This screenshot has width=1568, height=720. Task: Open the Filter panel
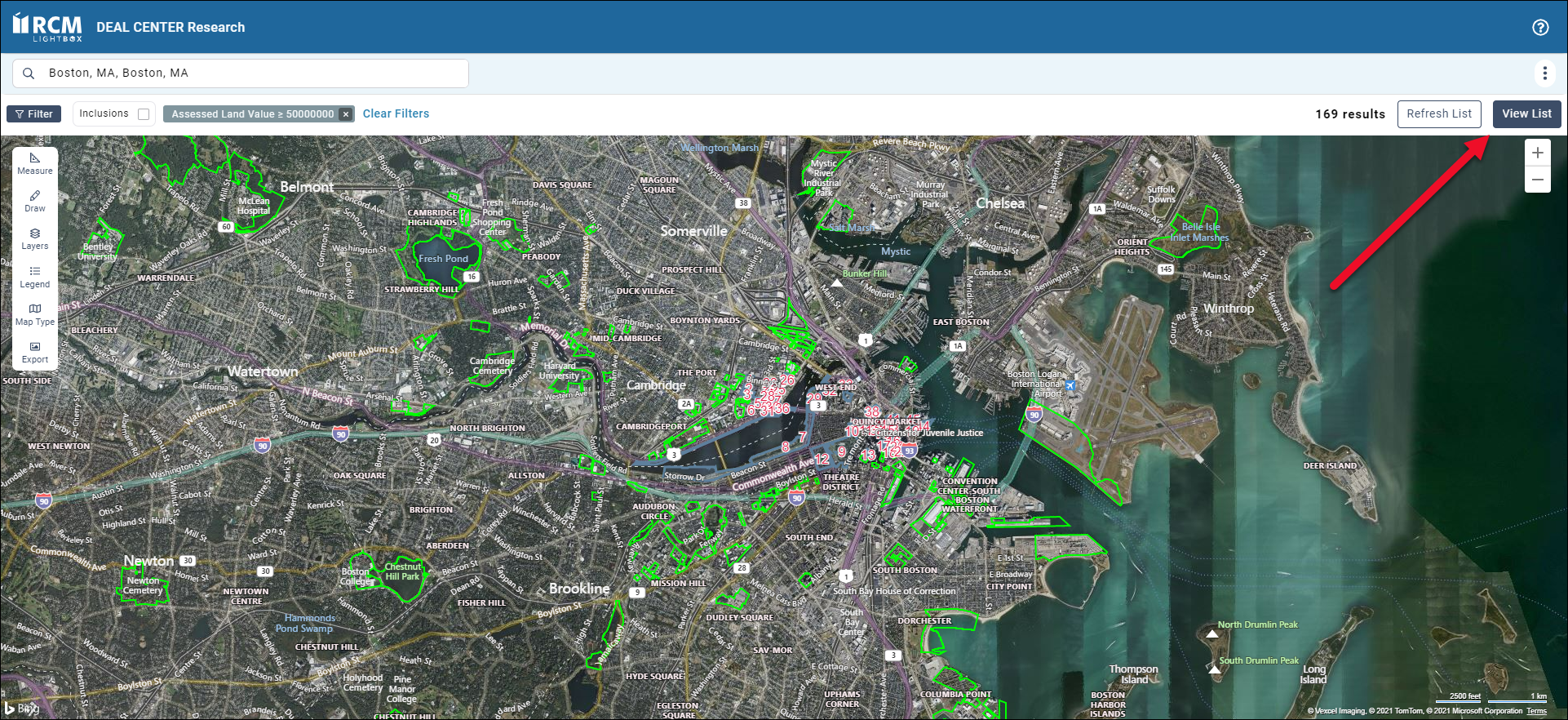[x=33, y=114]
